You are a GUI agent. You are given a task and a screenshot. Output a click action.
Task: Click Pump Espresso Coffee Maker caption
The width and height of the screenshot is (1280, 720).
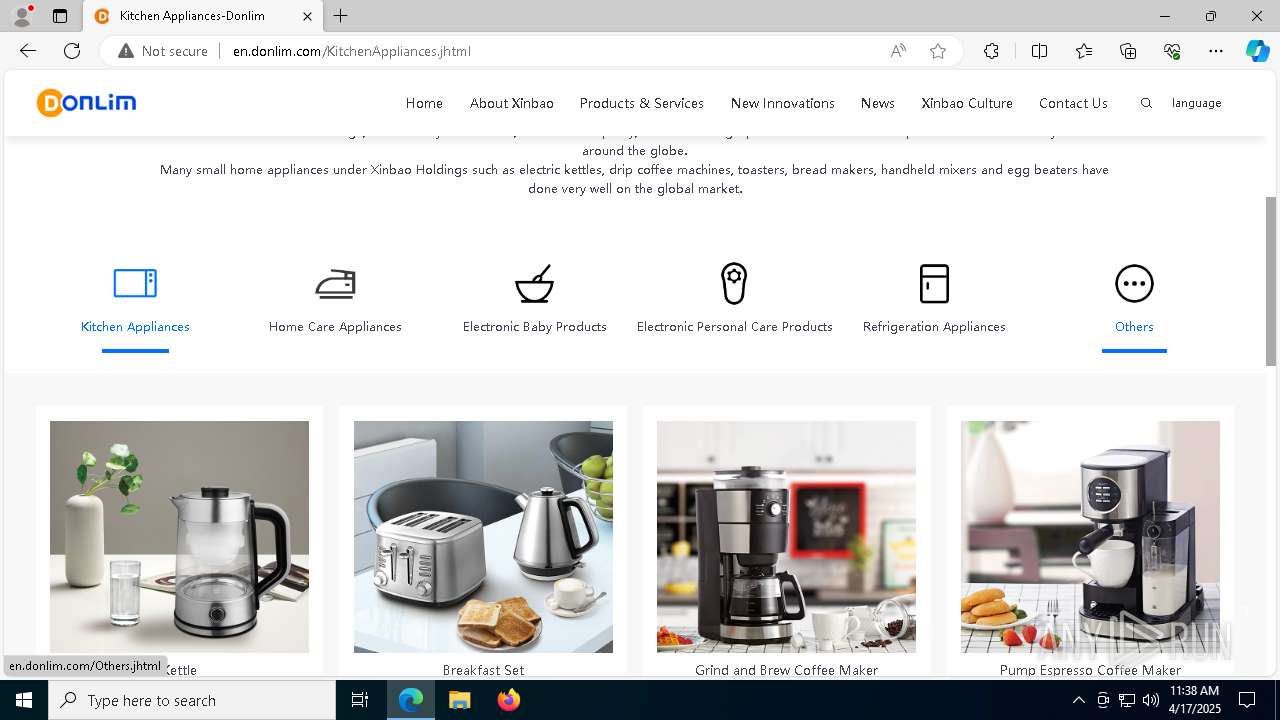(1090, 669)
